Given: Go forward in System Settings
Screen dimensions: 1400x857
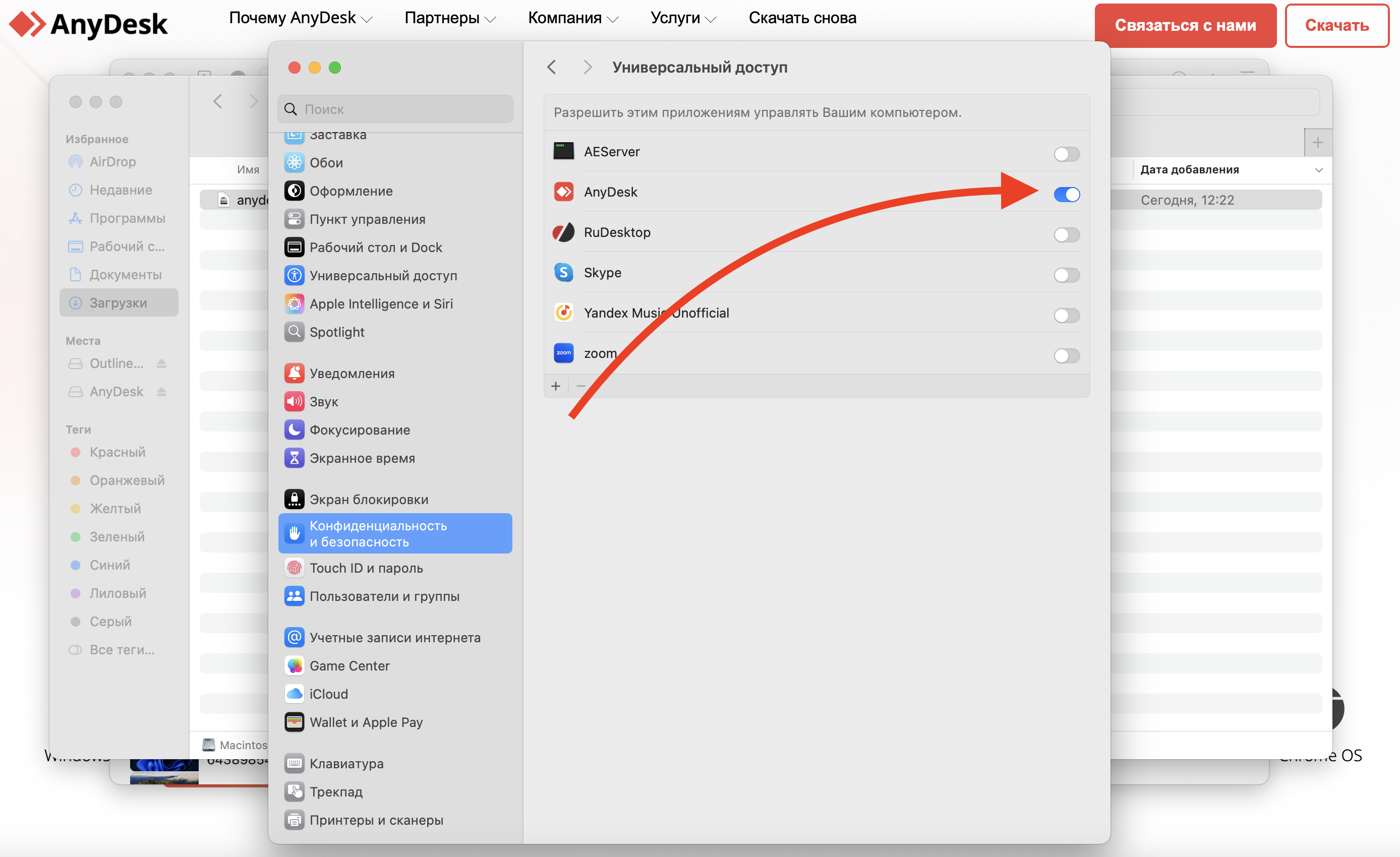Looking at the screenshot, I should click(x=587, y=67).
